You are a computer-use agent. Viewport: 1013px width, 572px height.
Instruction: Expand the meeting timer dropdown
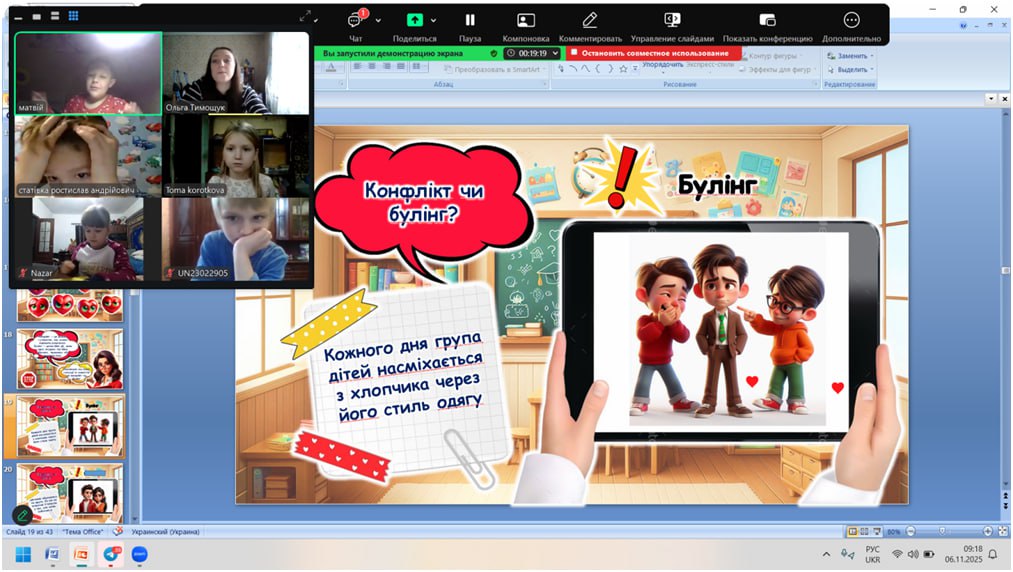click(556, 53)
